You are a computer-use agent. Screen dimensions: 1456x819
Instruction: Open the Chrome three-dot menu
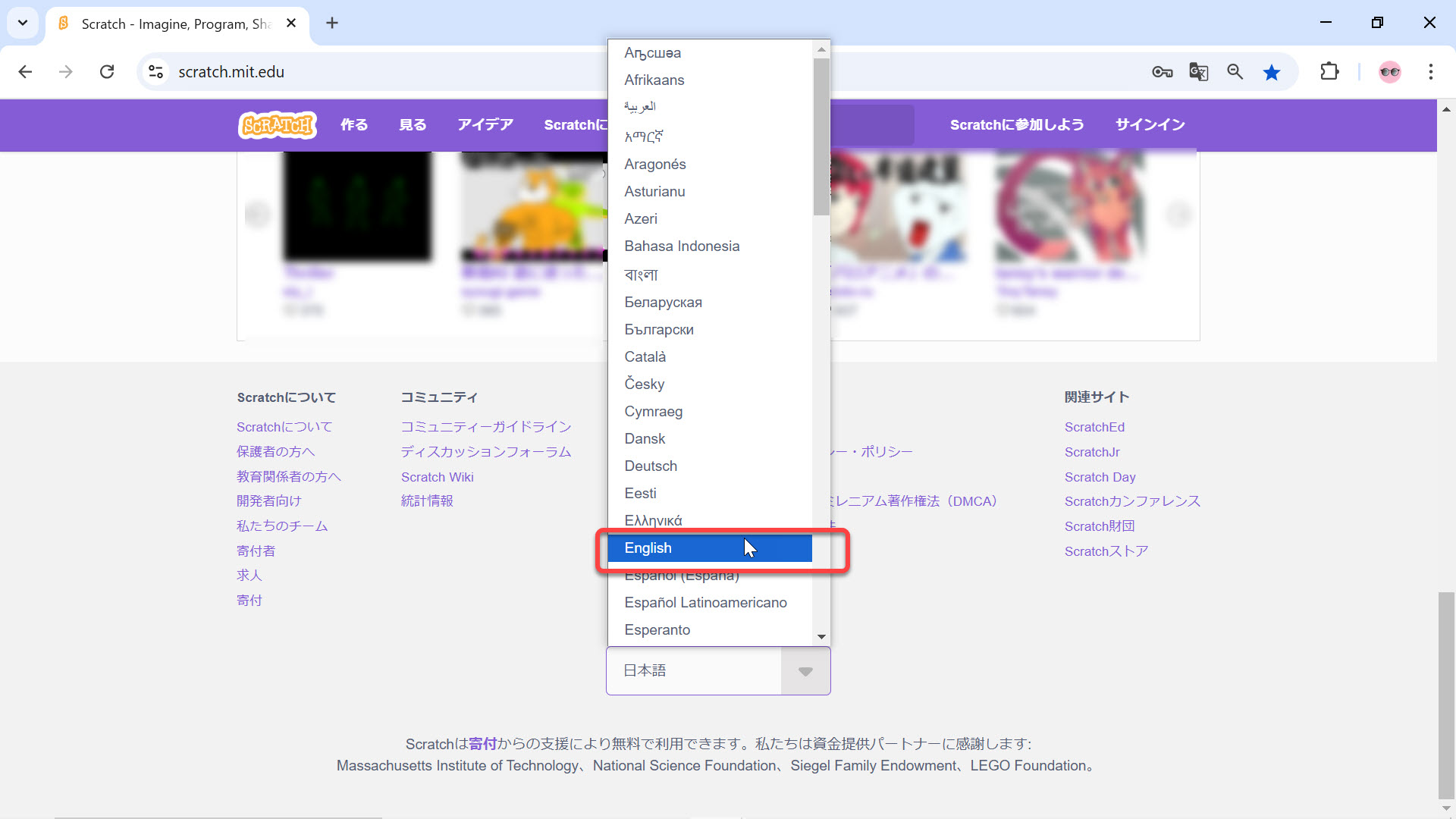tap(1430, 72)
